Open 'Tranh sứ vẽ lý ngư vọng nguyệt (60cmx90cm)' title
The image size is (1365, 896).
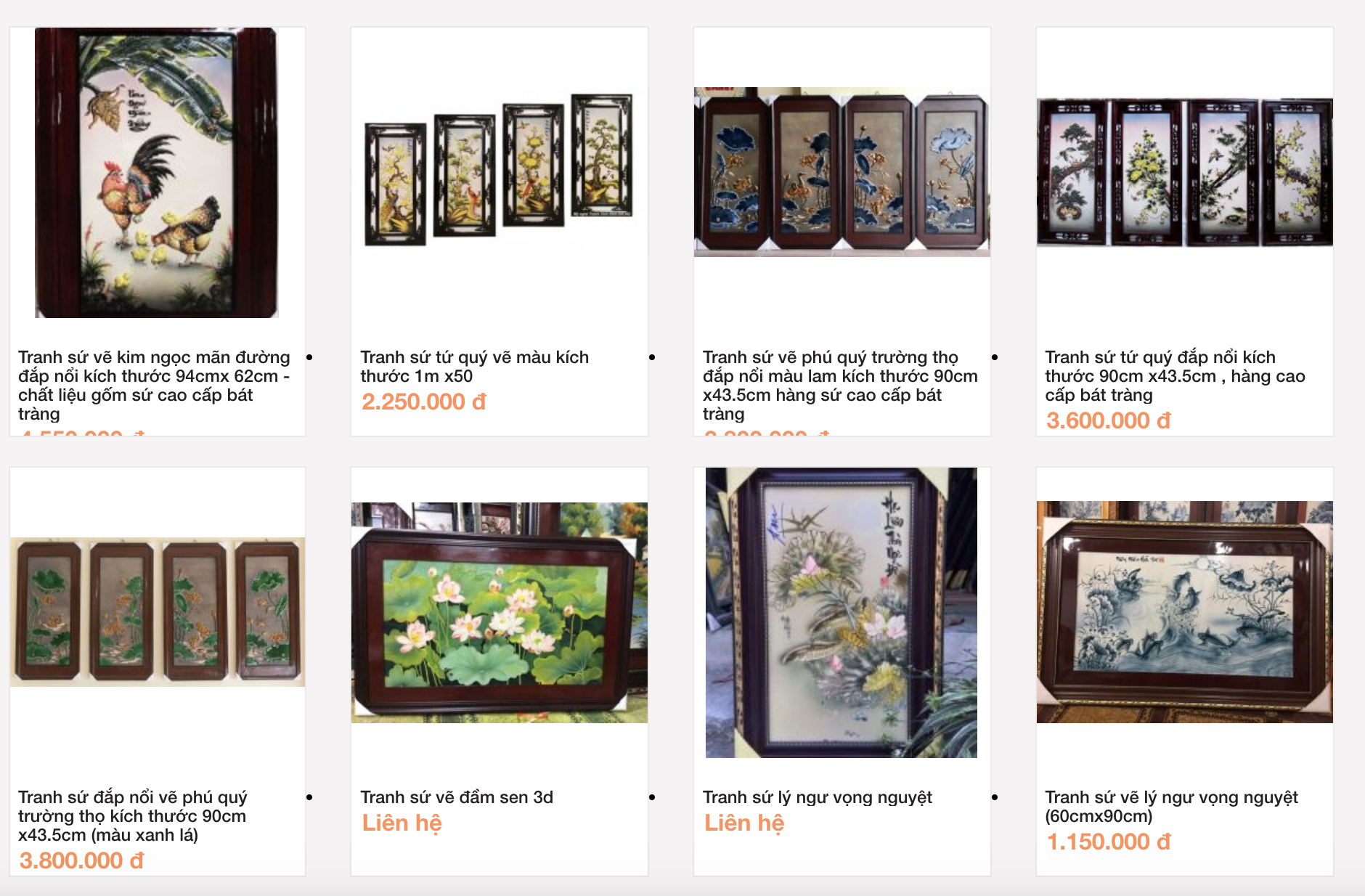pyautogui.click(x=1172, y=807)
